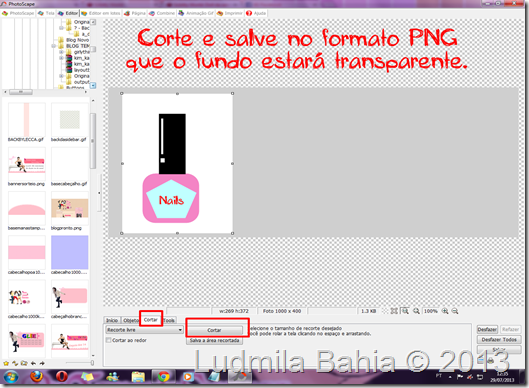Open Chrome from the taskbar
This screenshot has height=388, width=529.
tap(164, 376)
